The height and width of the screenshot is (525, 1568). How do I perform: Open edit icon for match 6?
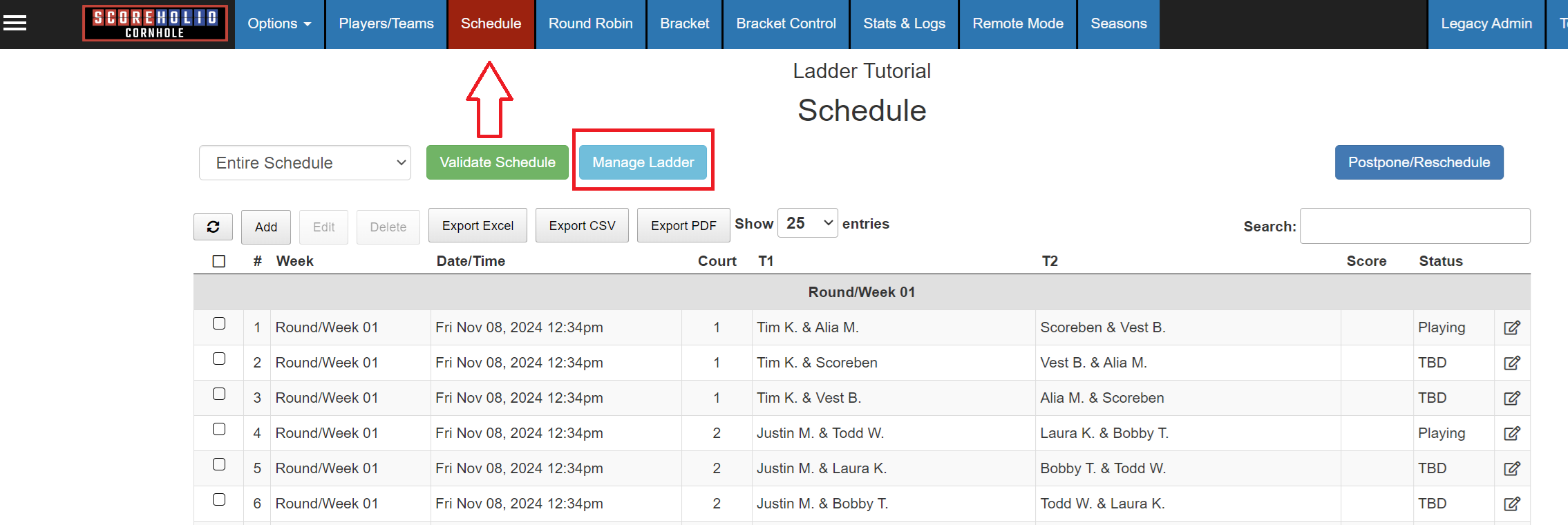coord(1511,504)
